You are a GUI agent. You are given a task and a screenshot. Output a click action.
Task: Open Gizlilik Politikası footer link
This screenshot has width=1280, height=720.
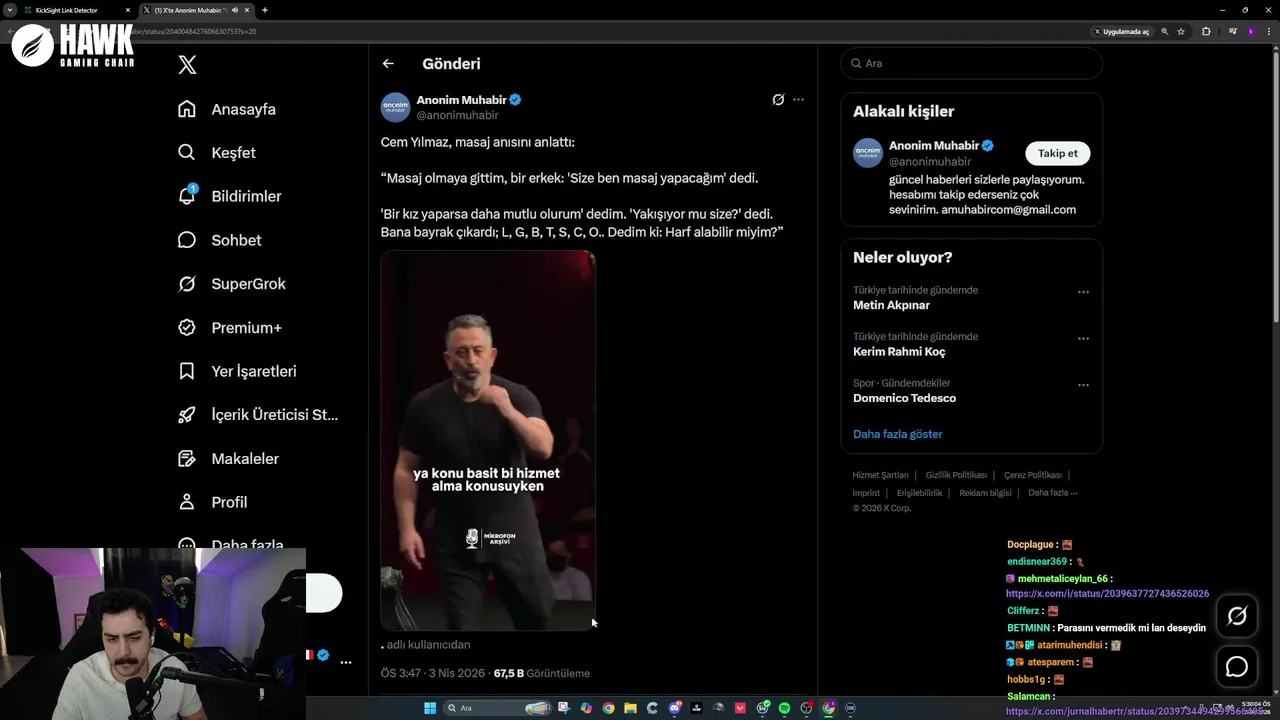956,475
